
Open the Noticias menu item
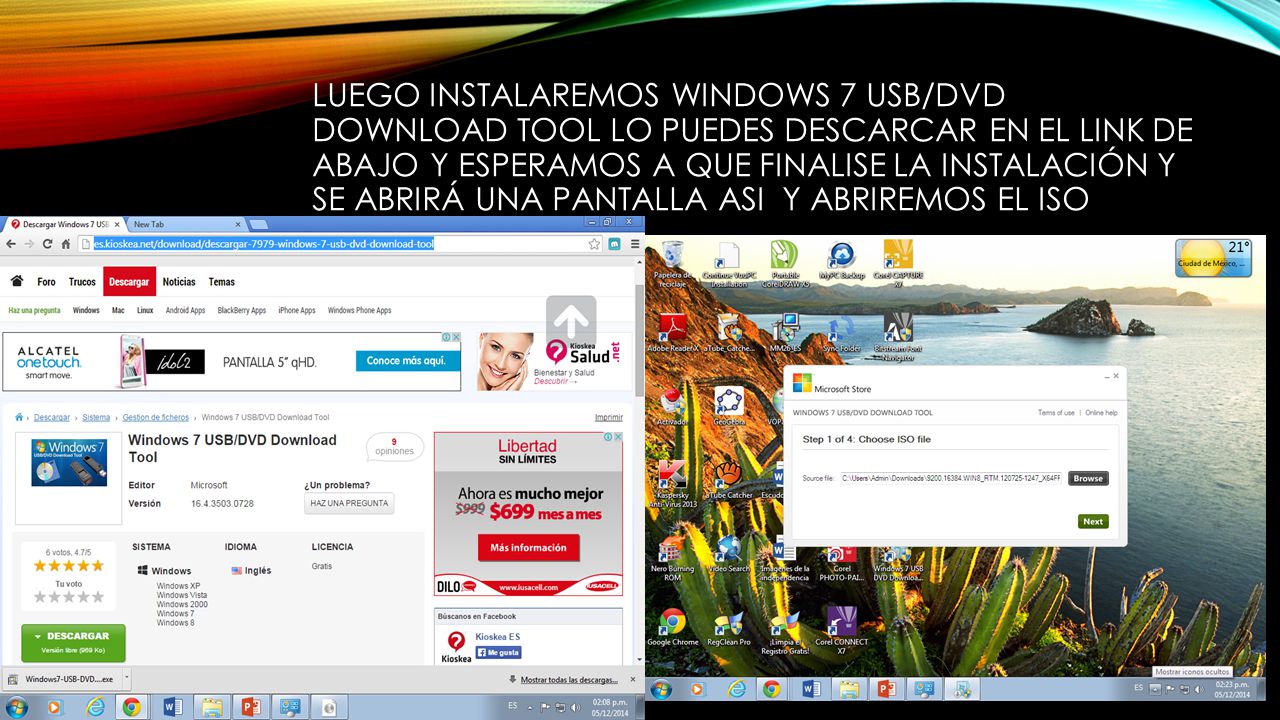179,282
